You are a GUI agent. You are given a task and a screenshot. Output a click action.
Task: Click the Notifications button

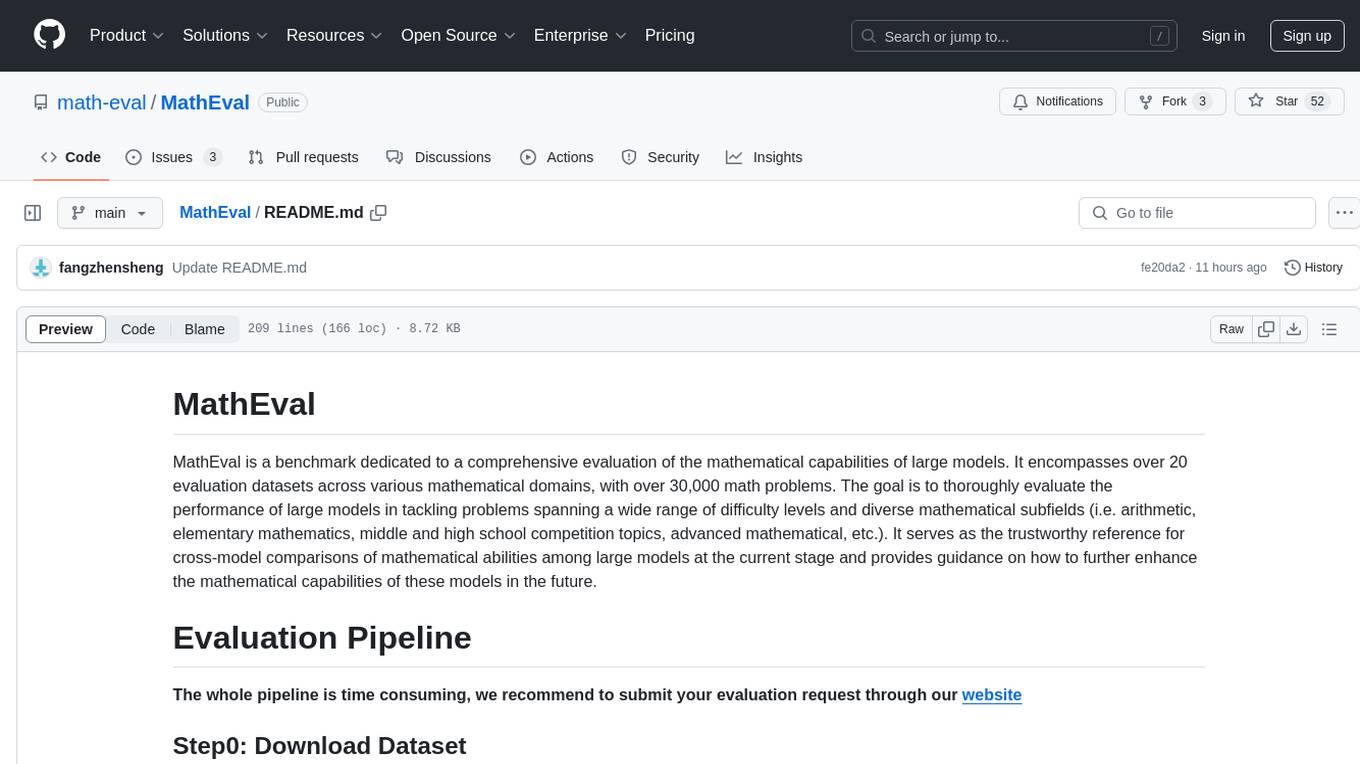click(1057, 102)
